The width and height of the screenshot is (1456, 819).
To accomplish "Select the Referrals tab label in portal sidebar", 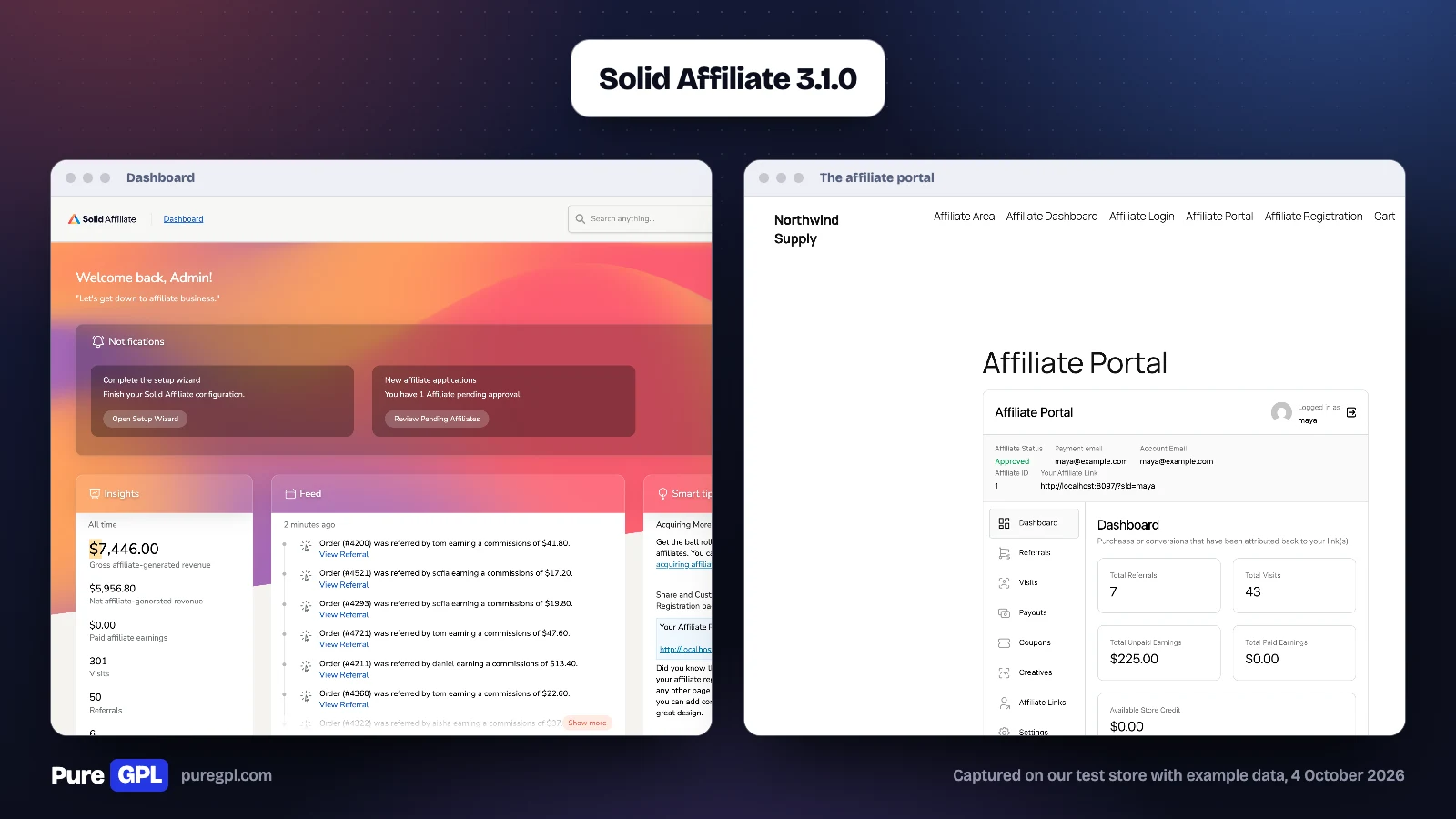I will (x=1035, y=553).
